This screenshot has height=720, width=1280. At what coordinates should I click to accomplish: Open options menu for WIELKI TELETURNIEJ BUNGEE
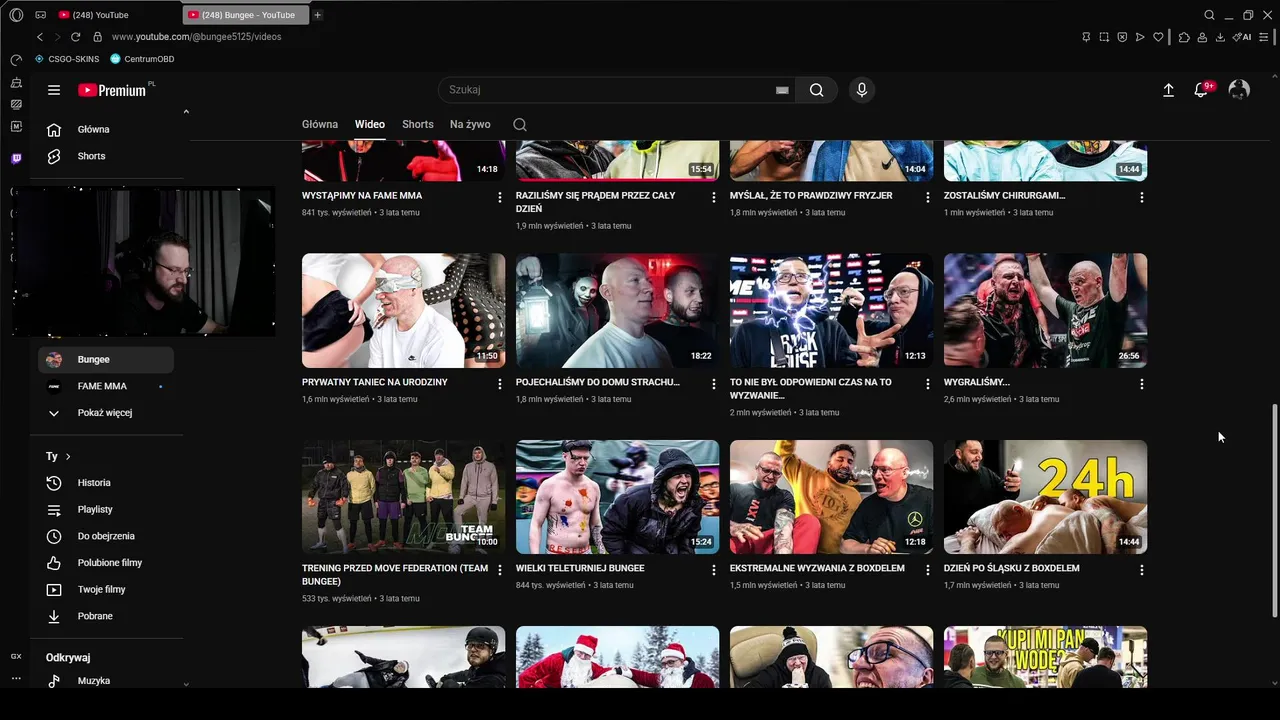point(714,570)
